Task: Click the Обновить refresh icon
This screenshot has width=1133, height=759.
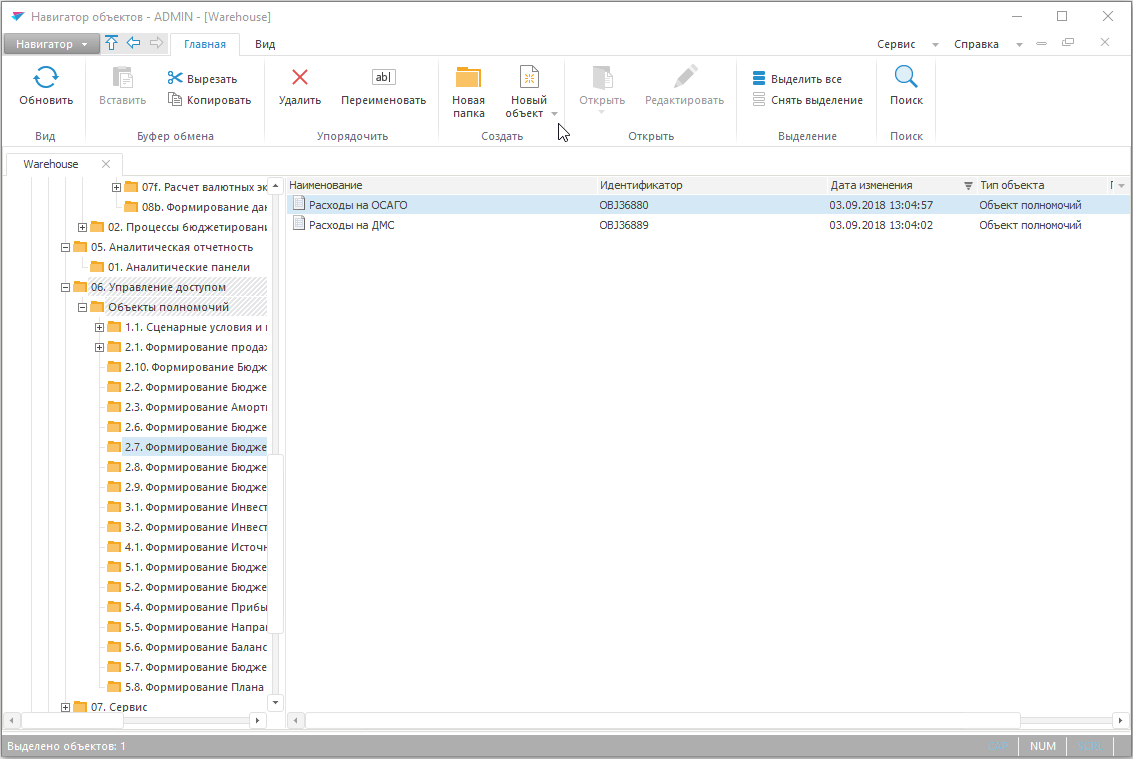Action: [x=46, y=78]
